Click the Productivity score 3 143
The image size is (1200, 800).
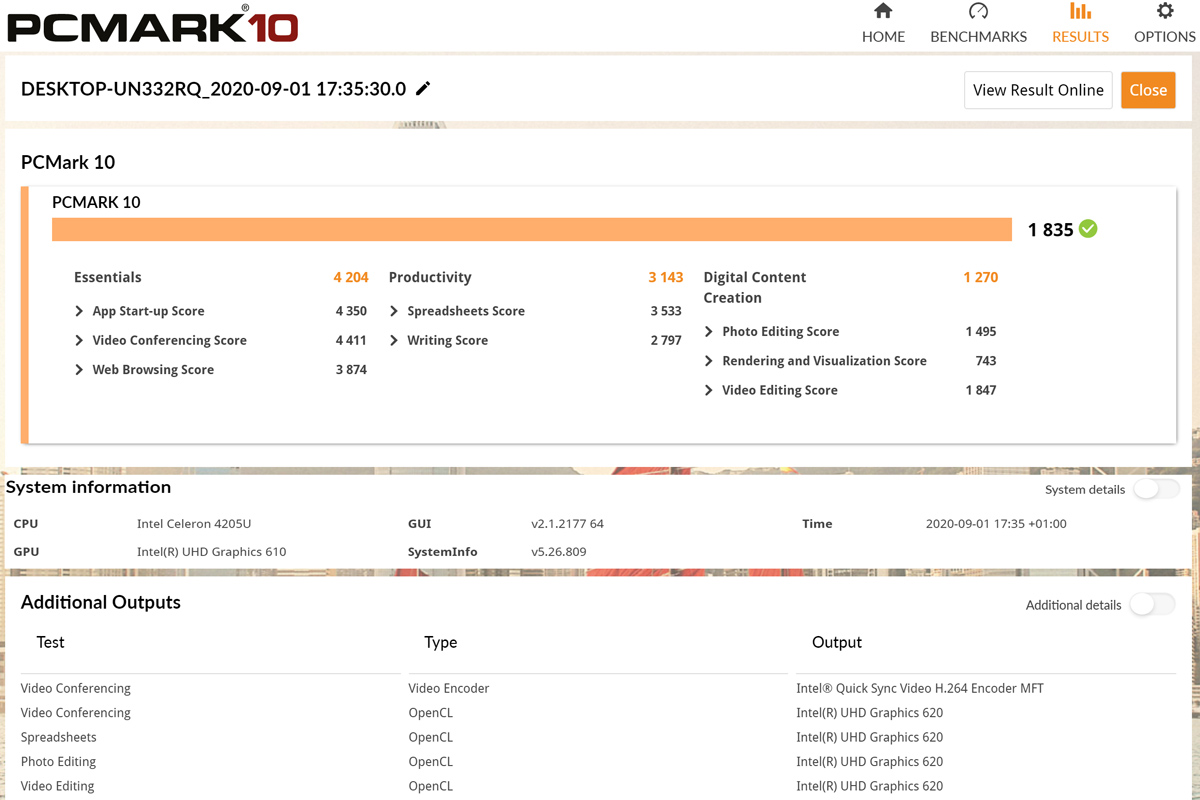[x=666, y=277]
